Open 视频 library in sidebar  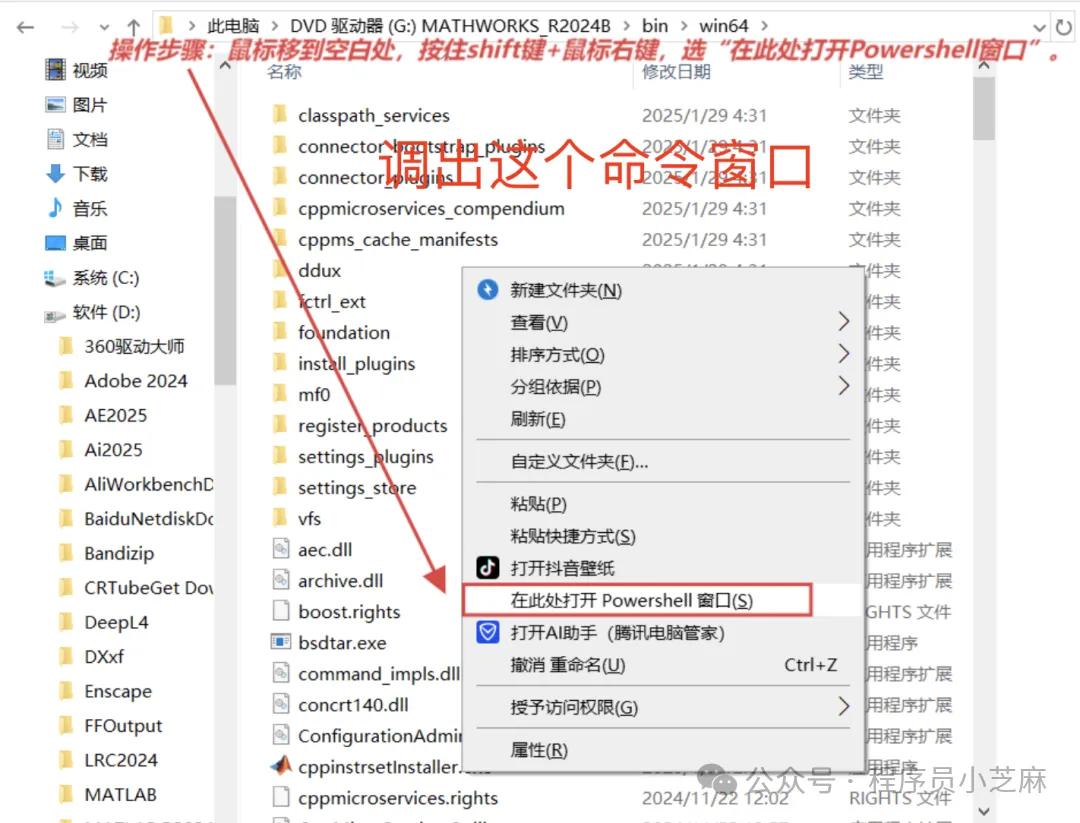point(76,70)
